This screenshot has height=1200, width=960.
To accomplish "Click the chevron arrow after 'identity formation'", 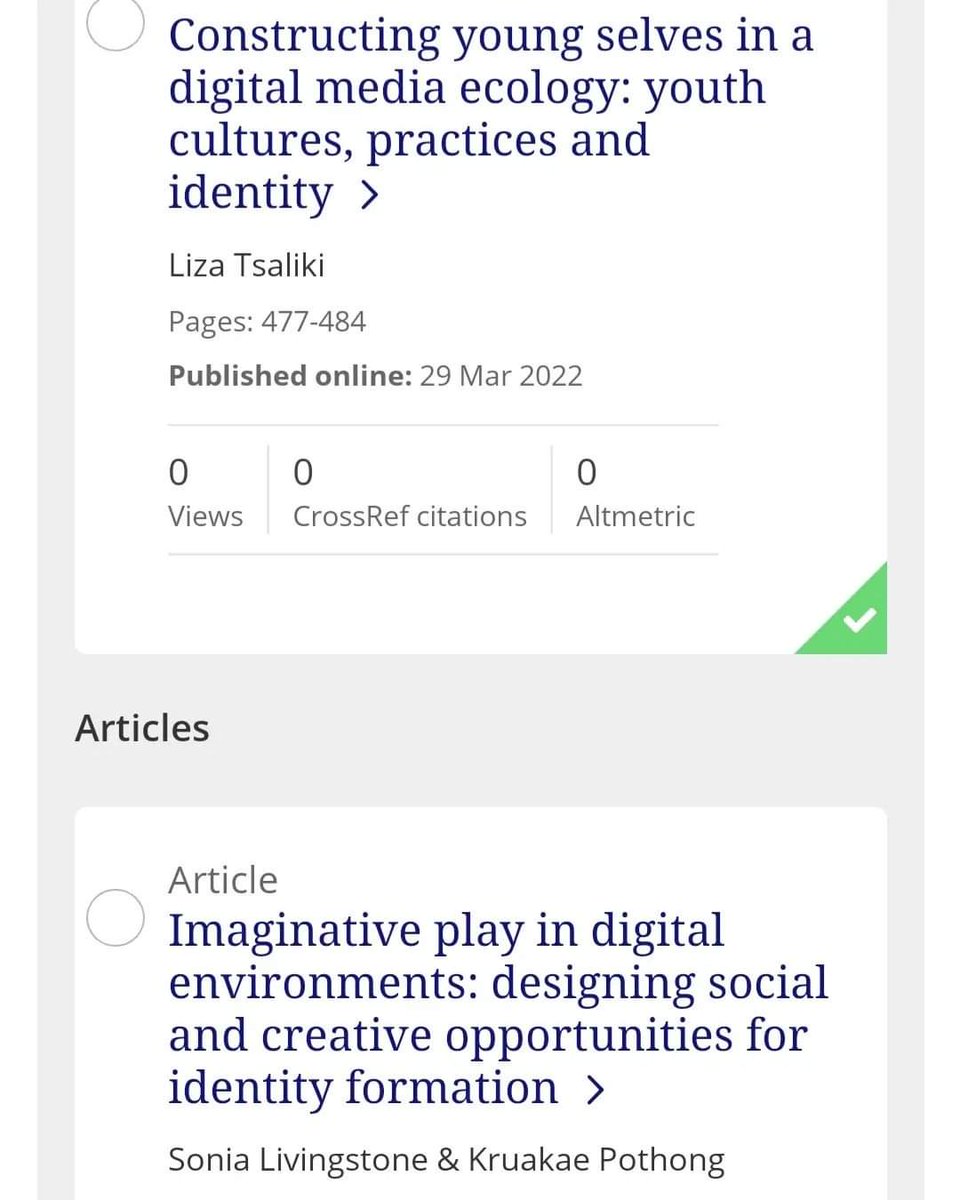I will (595, 1090).
